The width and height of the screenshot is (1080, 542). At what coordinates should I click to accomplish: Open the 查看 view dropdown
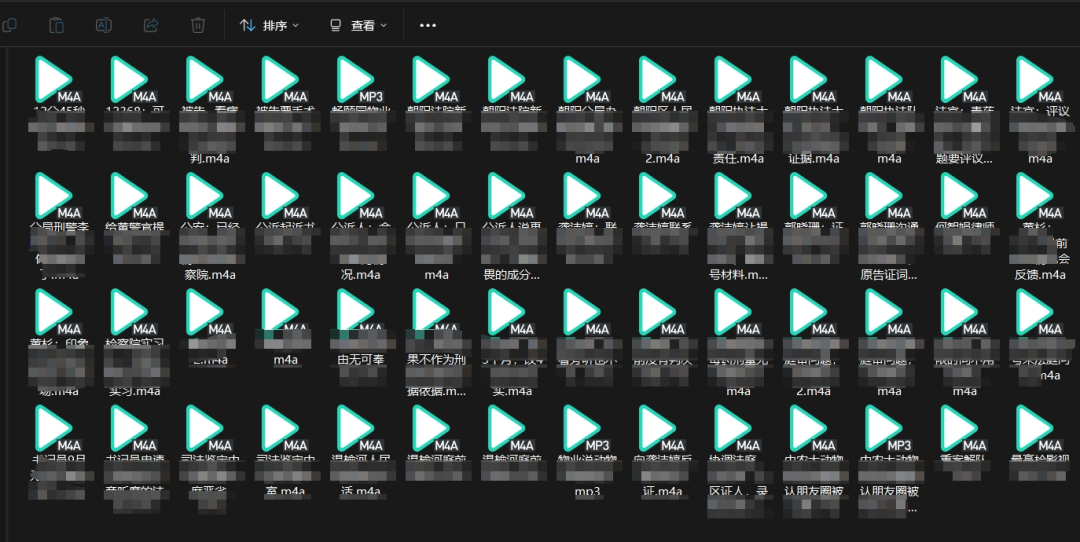tap(358, 25)
